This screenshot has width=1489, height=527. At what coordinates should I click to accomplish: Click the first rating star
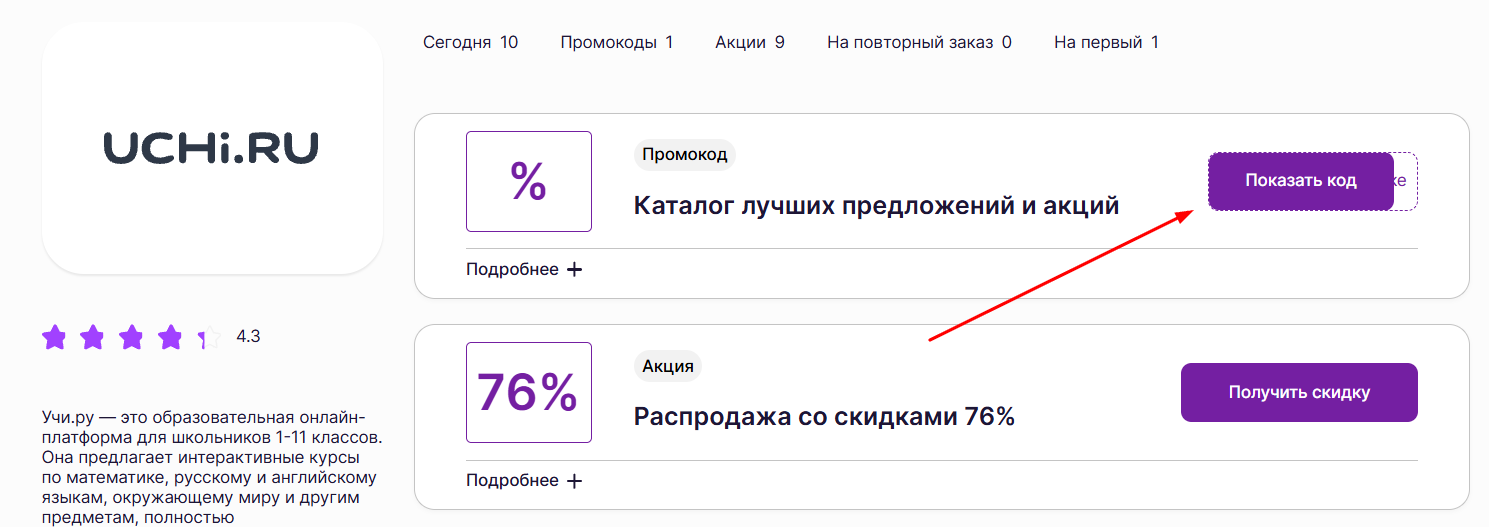pyautogui.click(x=54, y=337)
